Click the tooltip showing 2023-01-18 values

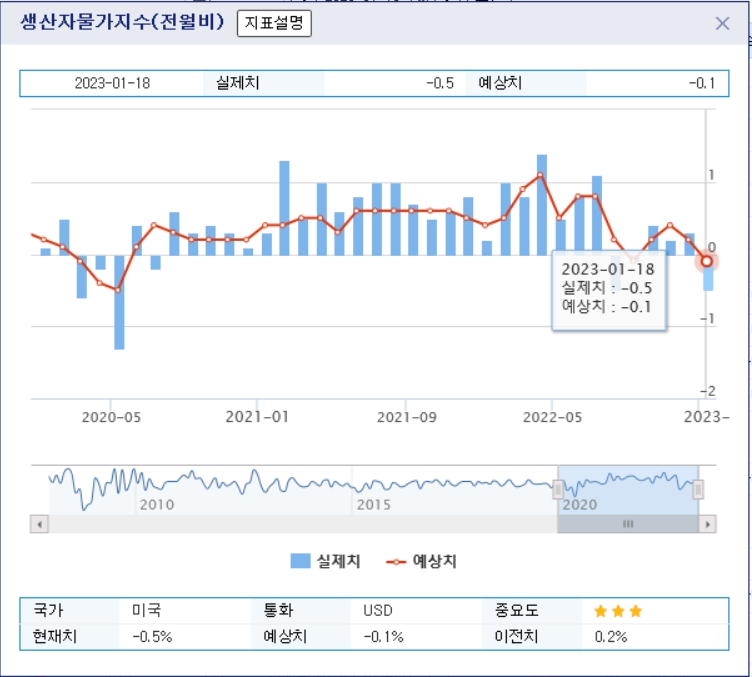[x=608, y=290]
